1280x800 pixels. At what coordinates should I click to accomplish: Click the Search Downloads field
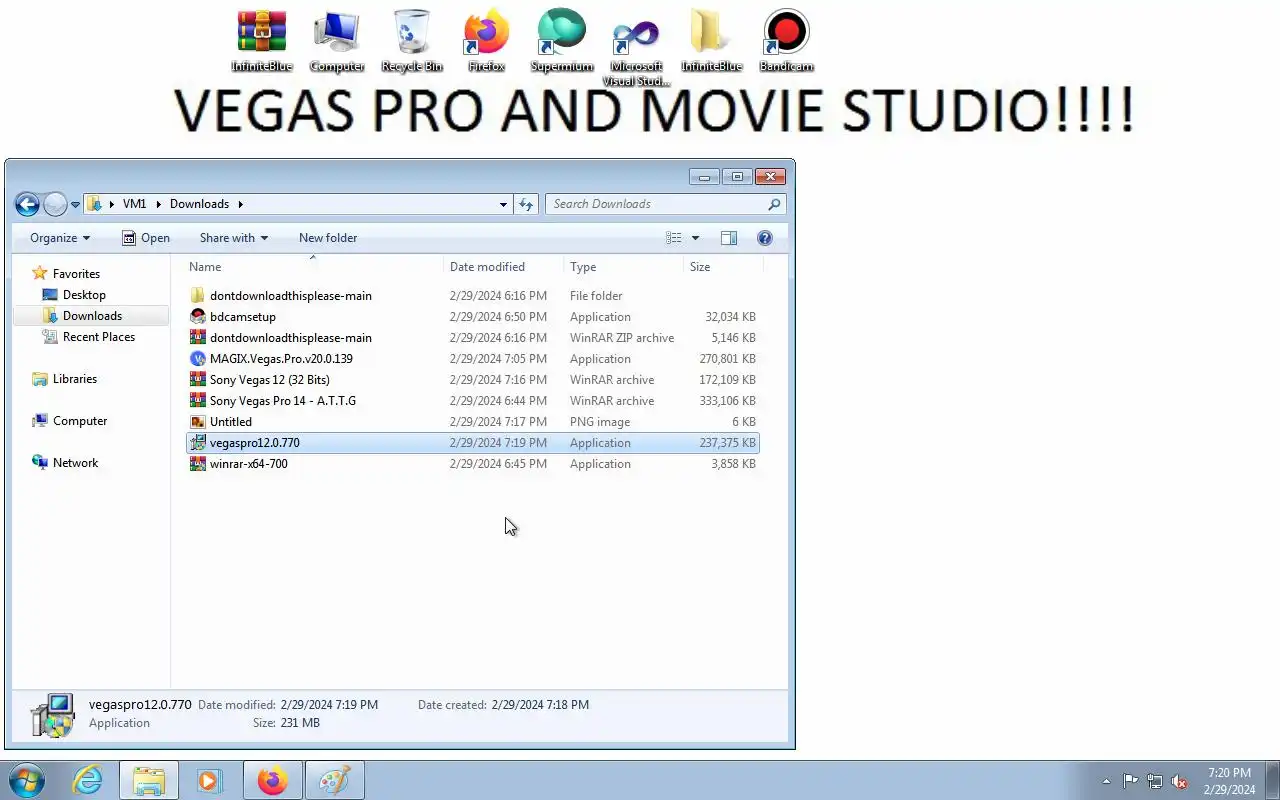pyautogui.click(x=665, y=204)
